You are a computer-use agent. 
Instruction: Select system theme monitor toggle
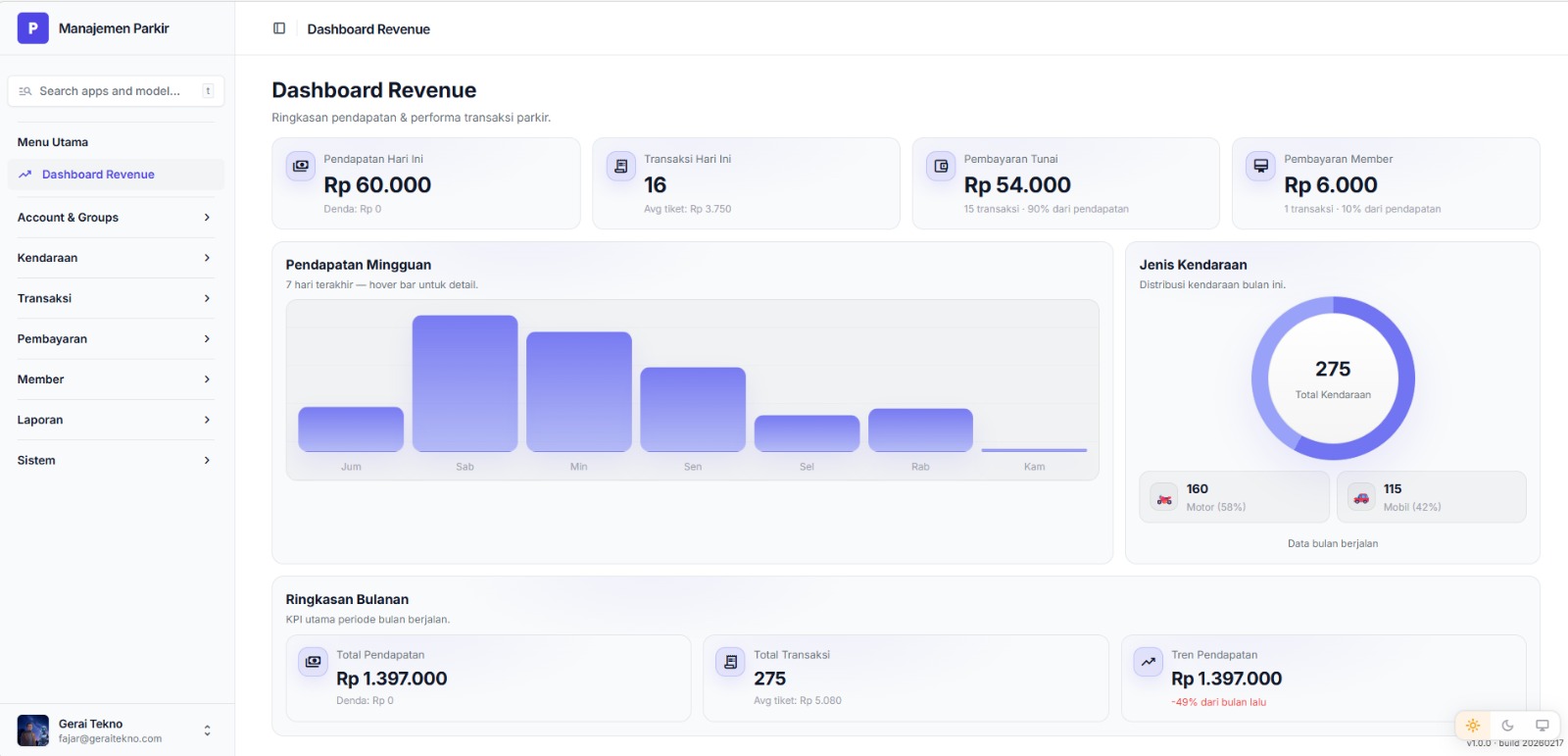[x=1542, y=726]
